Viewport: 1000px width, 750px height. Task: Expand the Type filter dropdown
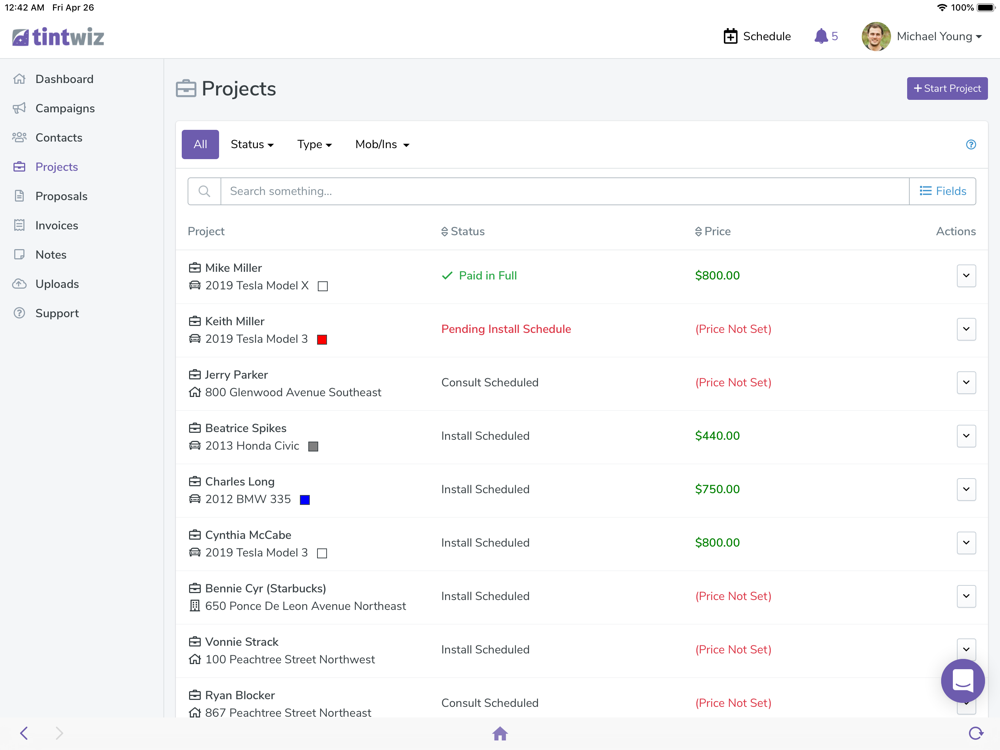pos(314,145)
